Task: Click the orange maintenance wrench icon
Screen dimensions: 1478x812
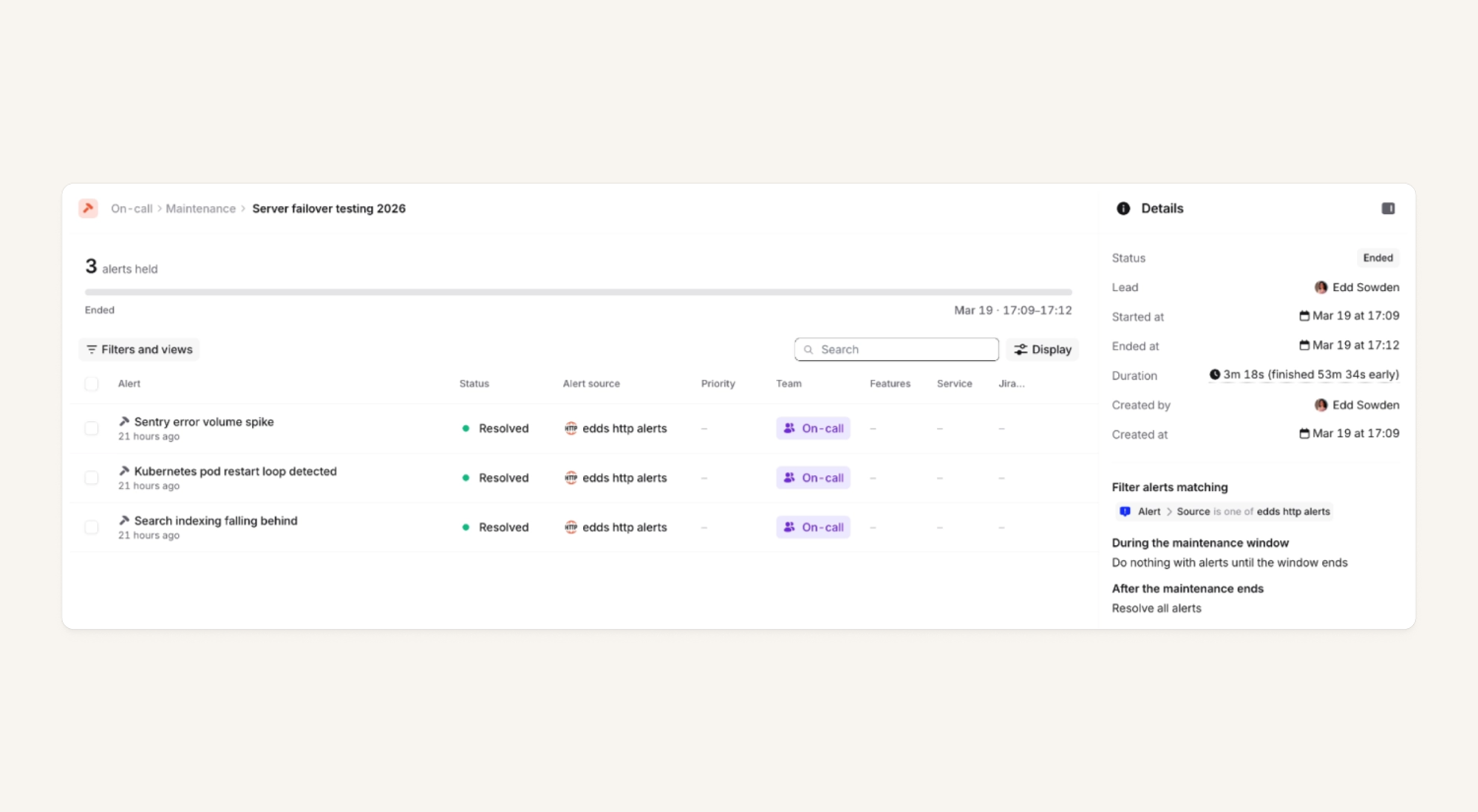Action: pos(88,208)
